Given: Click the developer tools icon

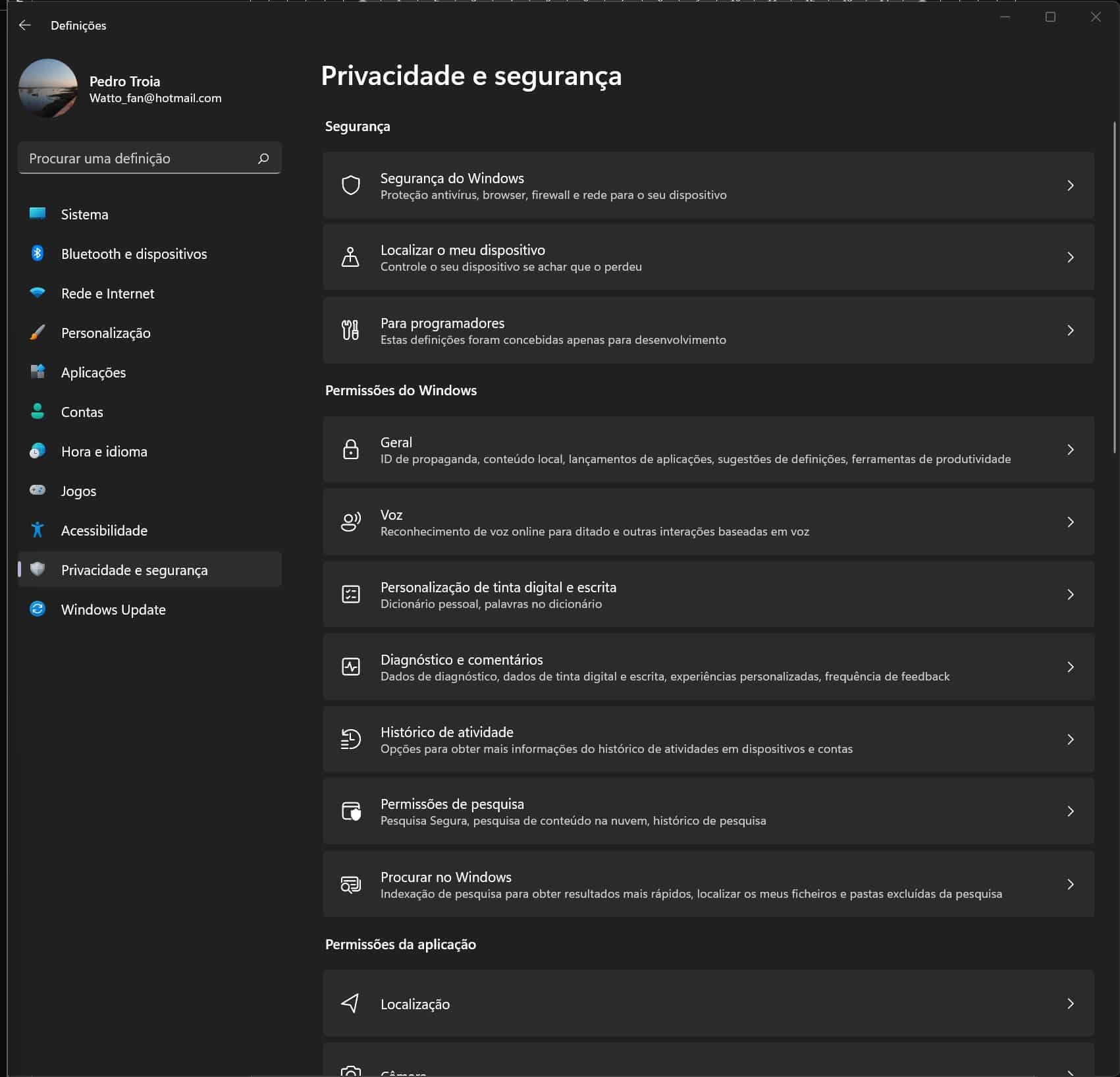Looking at the screenshot, I should 350,330.
